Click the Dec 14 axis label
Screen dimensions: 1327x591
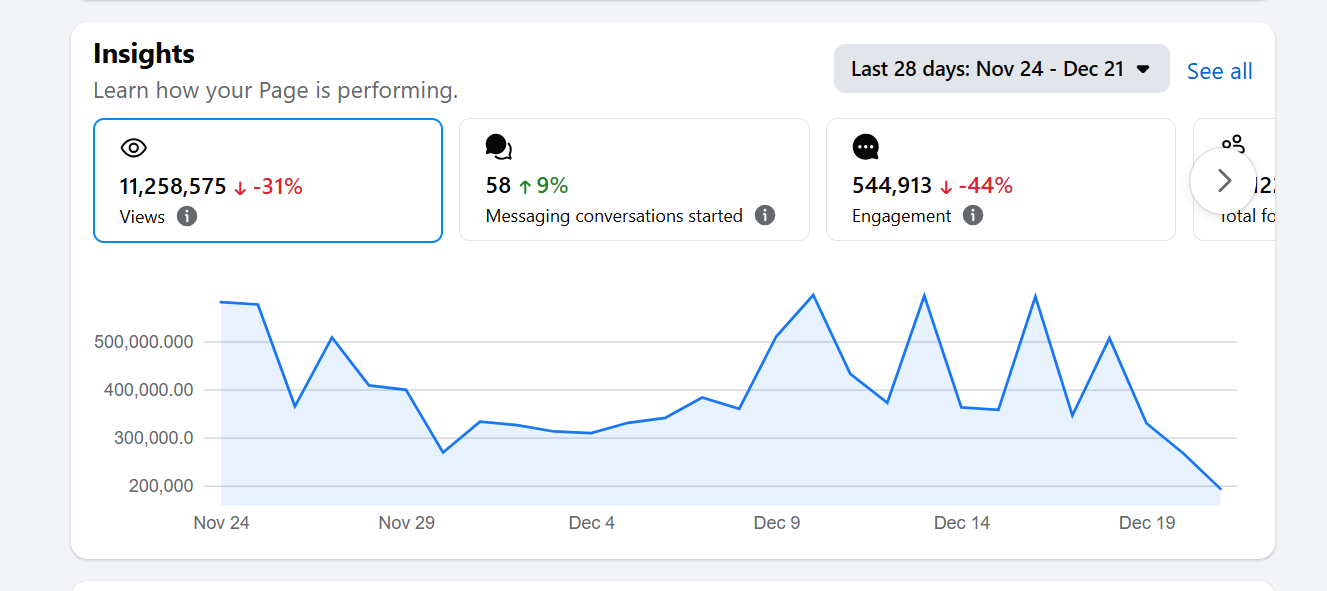click(x=961, y=523)
